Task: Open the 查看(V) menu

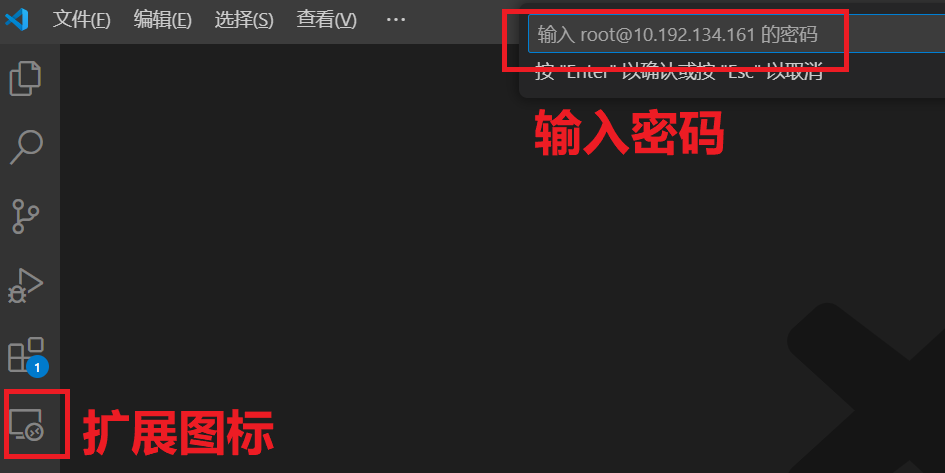Action: 327,19
